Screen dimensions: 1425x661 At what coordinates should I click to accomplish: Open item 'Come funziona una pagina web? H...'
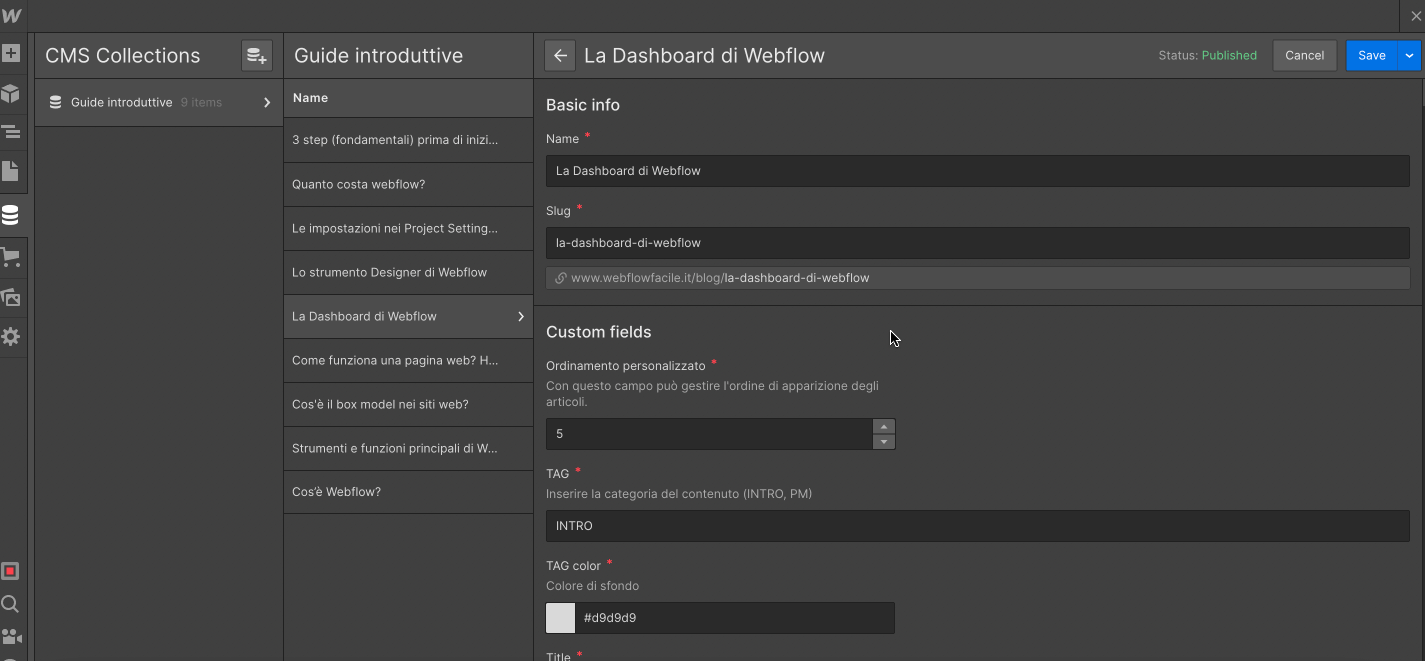click(408, 360)
